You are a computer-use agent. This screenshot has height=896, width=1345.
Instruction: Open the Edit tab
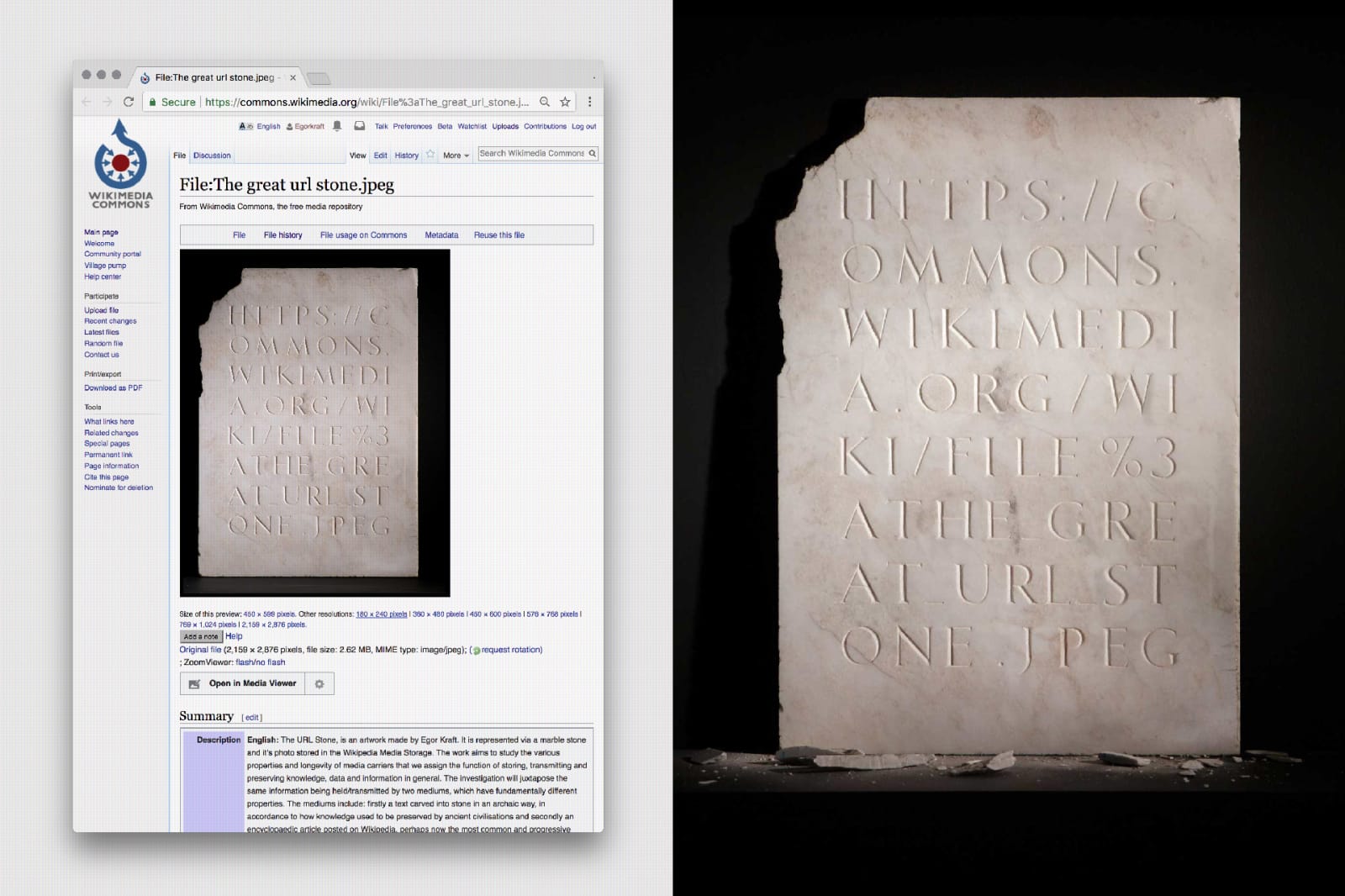[380, 155]
